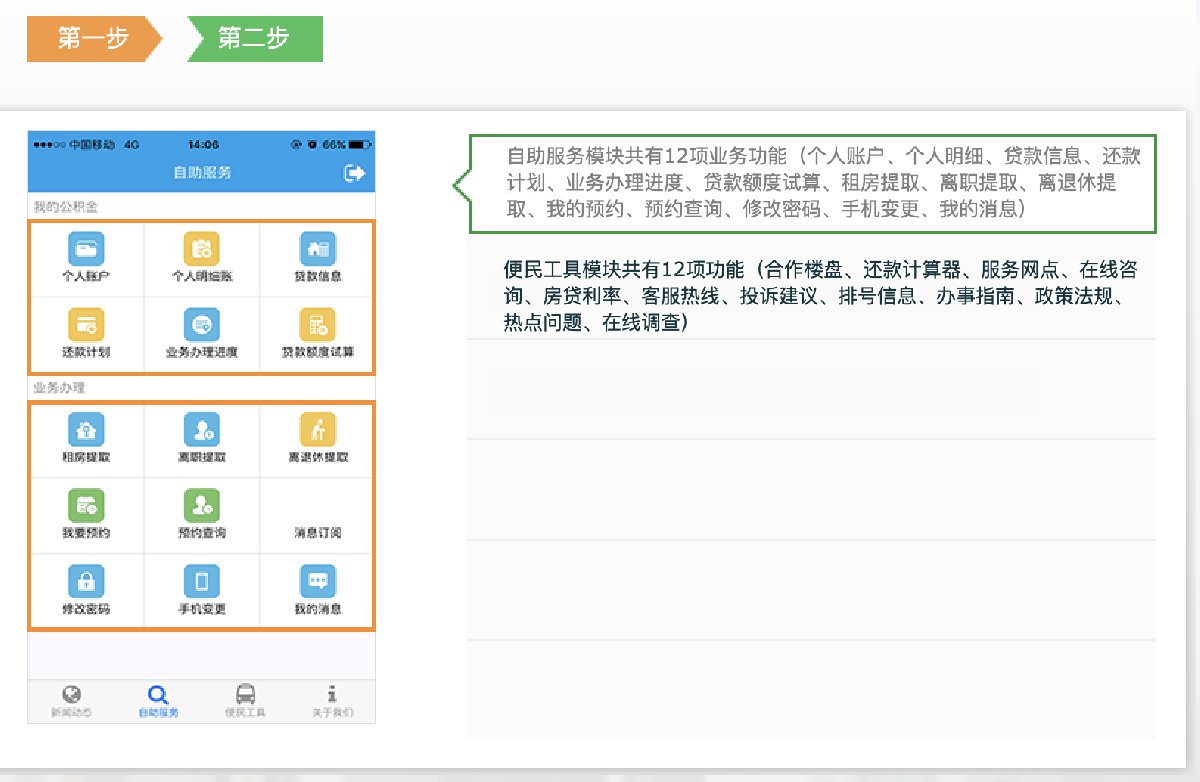1200x782 pixels.
Task: Select the 修改密码 lock icon
Action: point(86,581)
